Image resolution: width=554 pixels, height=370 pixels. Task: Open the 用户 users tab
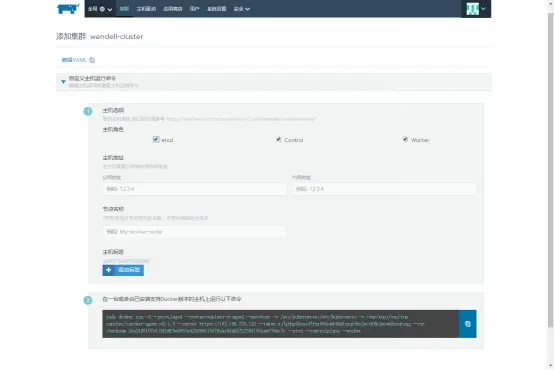[194, 9]
